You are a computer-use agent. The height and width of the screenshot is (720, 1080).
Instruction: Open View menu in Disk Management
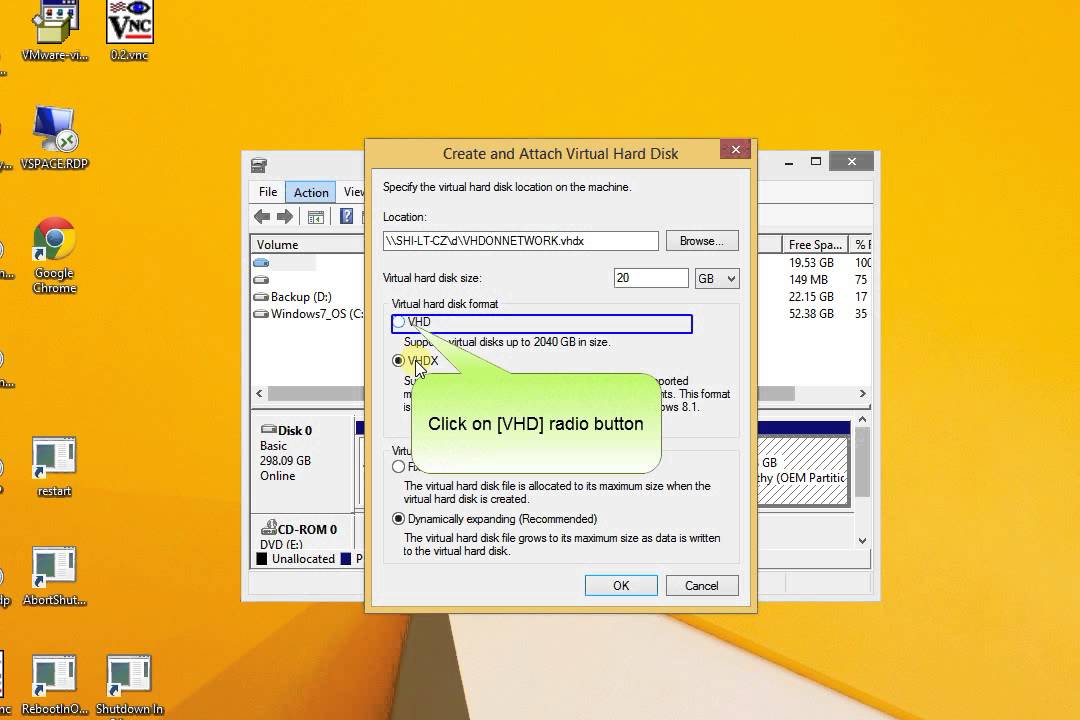click(x=353, y=192)
